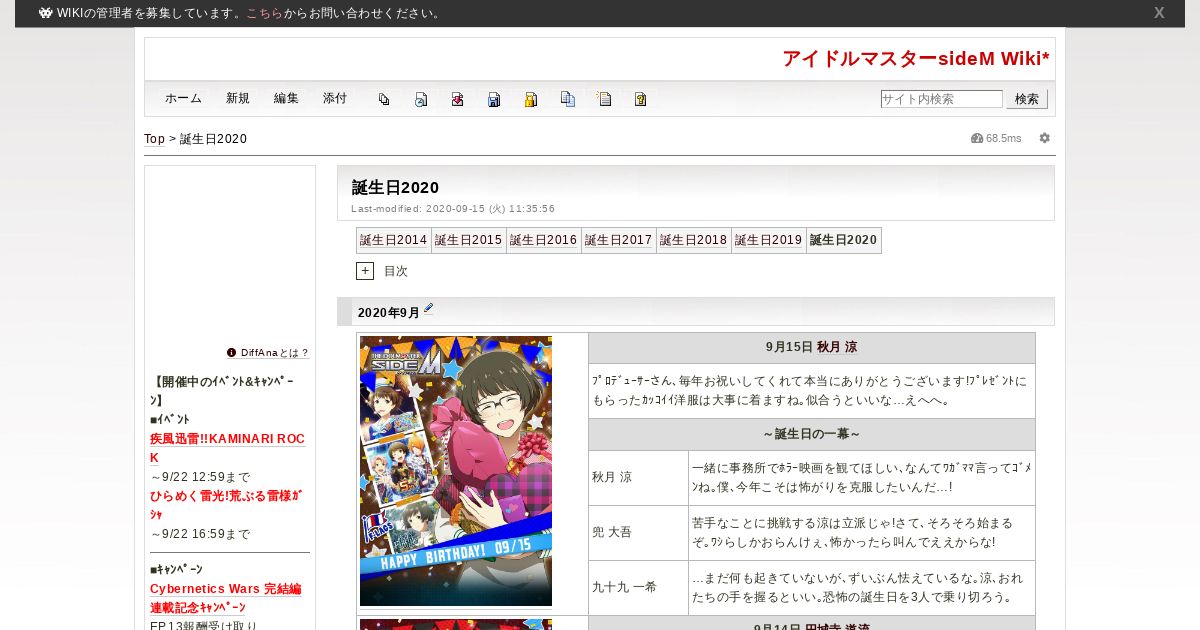Open the 添付 menu item
1200x630 pixels.
tap(335, 99)
